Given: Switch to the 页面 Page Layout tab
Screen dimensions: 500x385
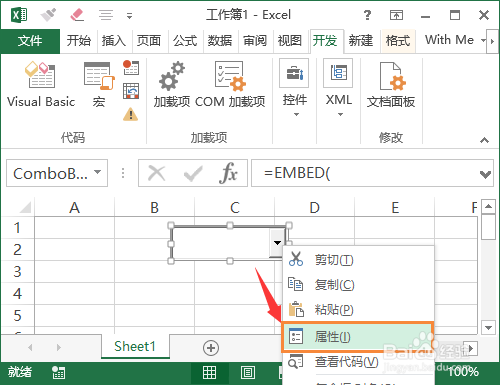Looking at the screenshot, I should click(149, 41).
